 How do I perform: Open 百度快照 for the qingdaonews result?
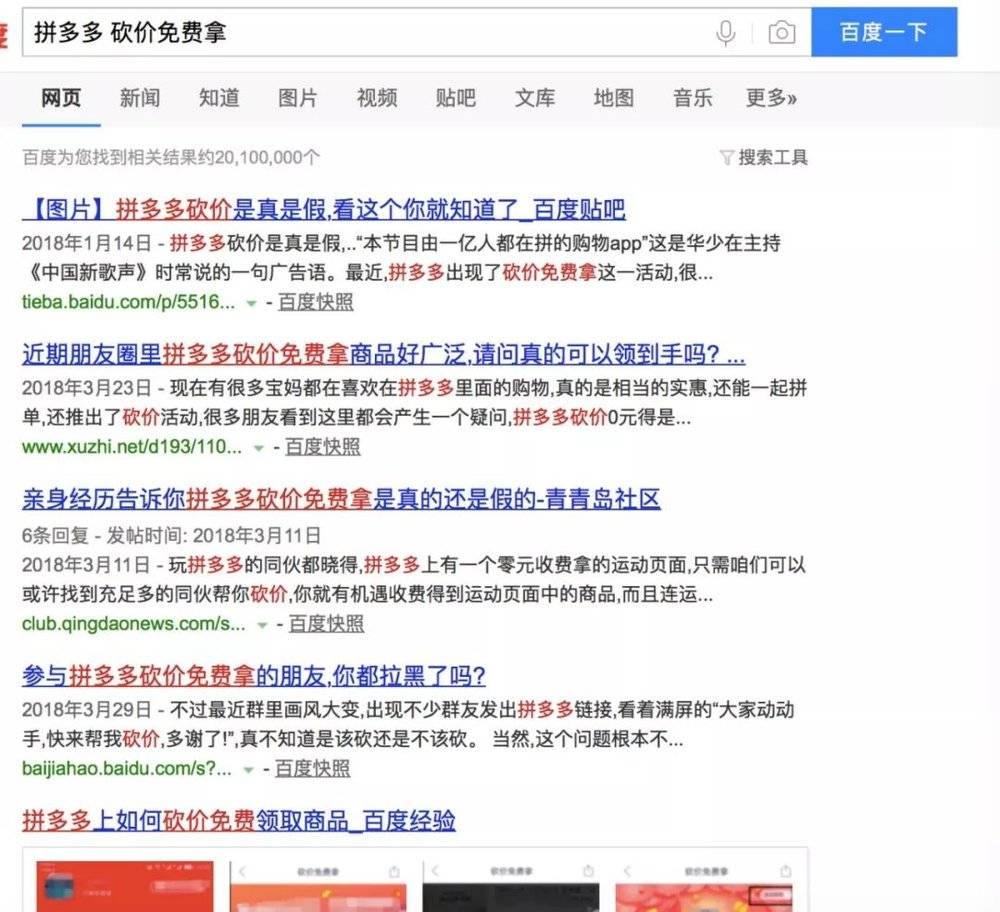click(x=327, y=624)
